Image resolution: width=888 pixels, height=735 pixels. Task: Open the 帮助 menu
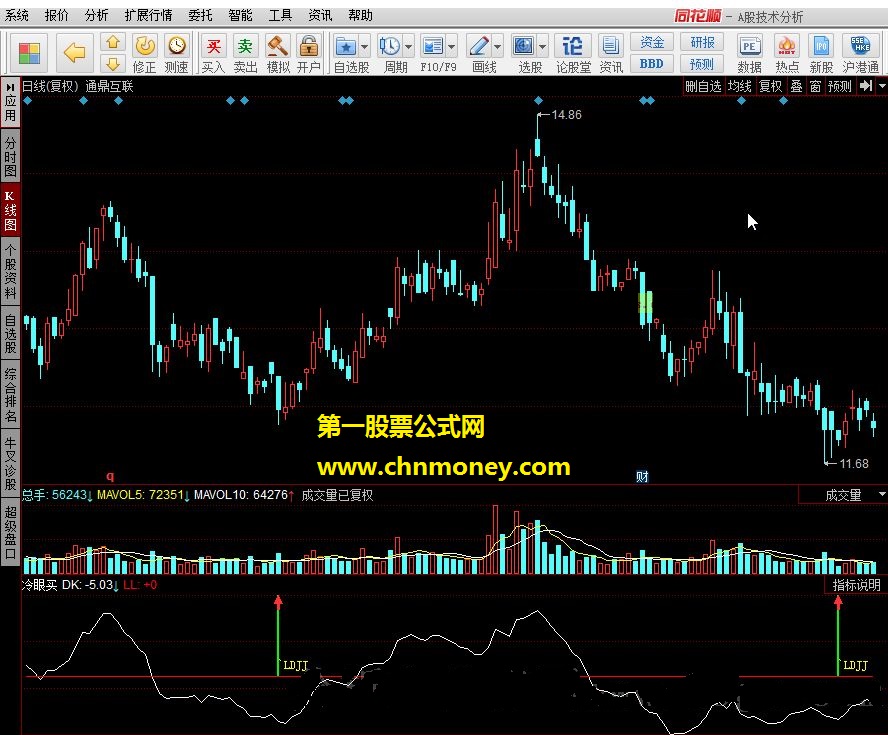[x=360, y=15]
